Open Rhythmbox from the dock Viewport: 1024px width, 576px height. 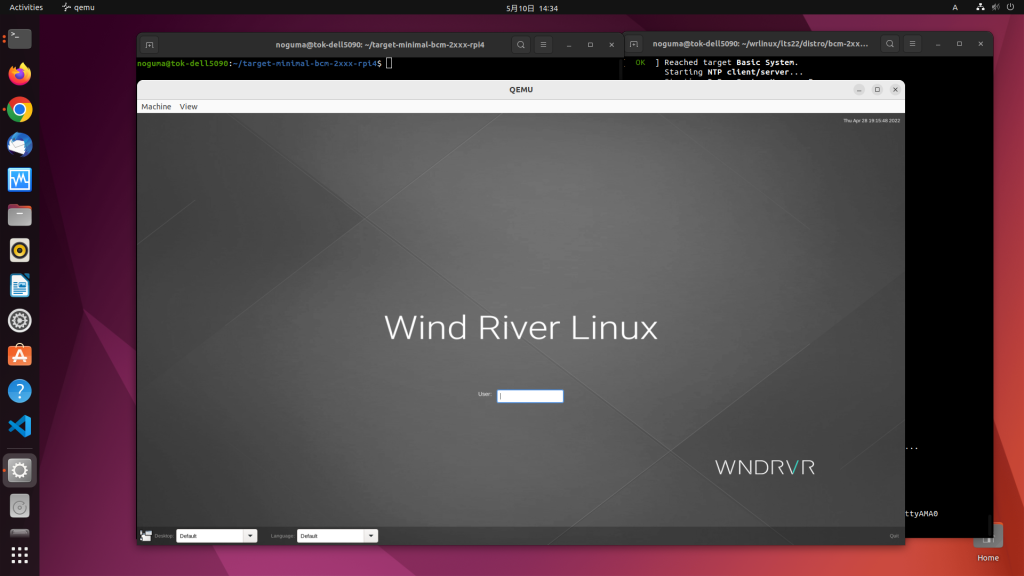pyautogui.click(x=20, y=250)
